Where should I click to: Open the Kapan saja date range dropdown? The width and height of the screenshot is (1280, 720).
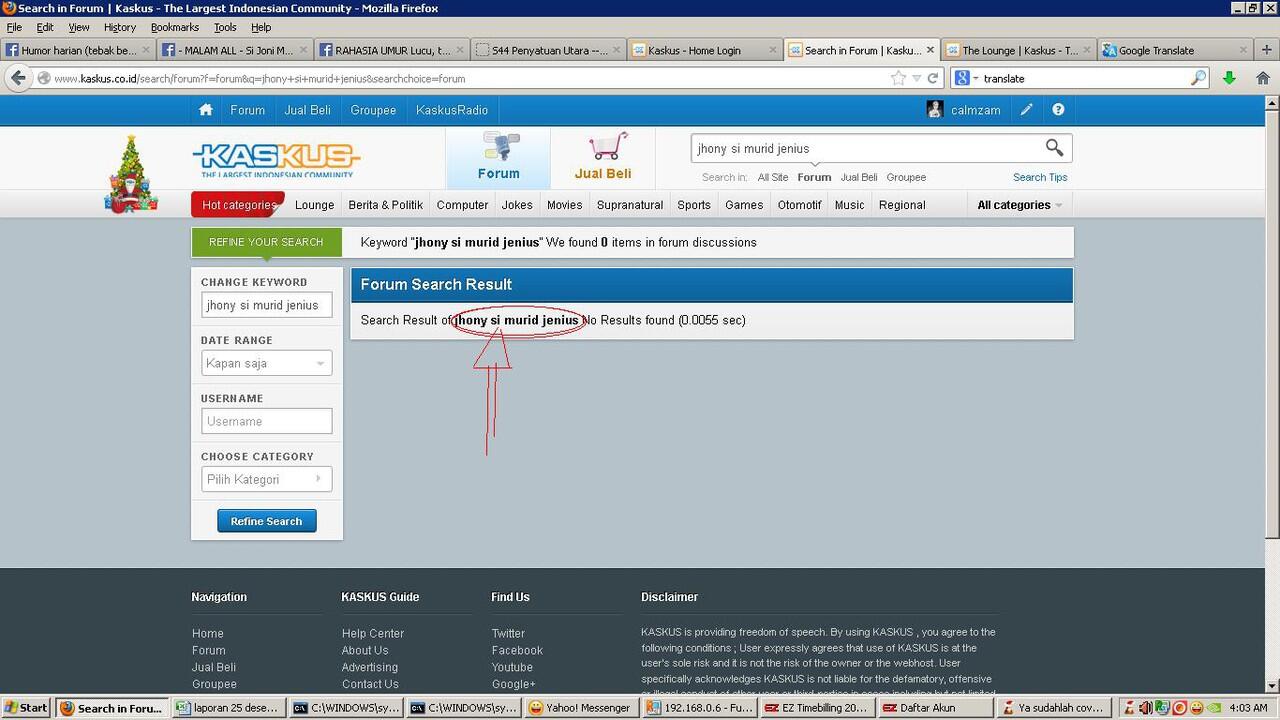point(266,363)
